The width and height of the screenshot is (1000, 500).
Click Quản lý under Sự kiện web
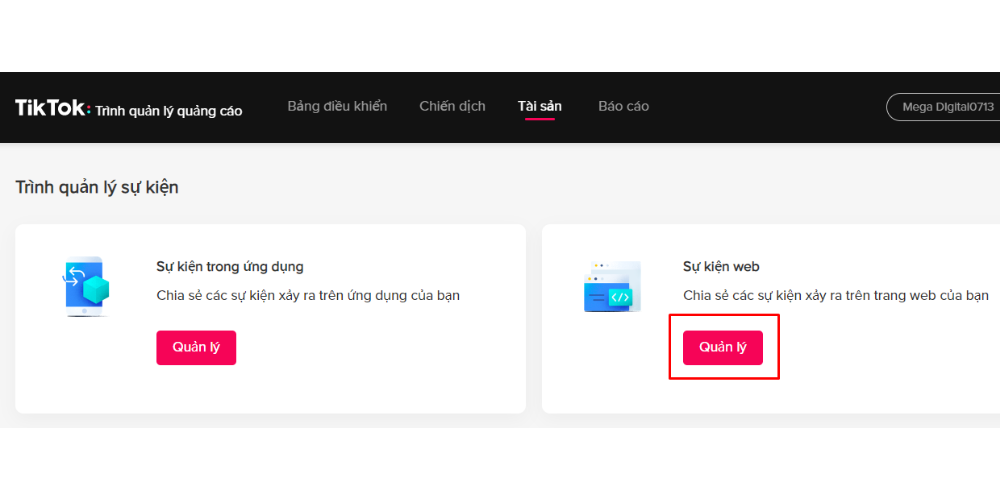(x=723, y=348)
